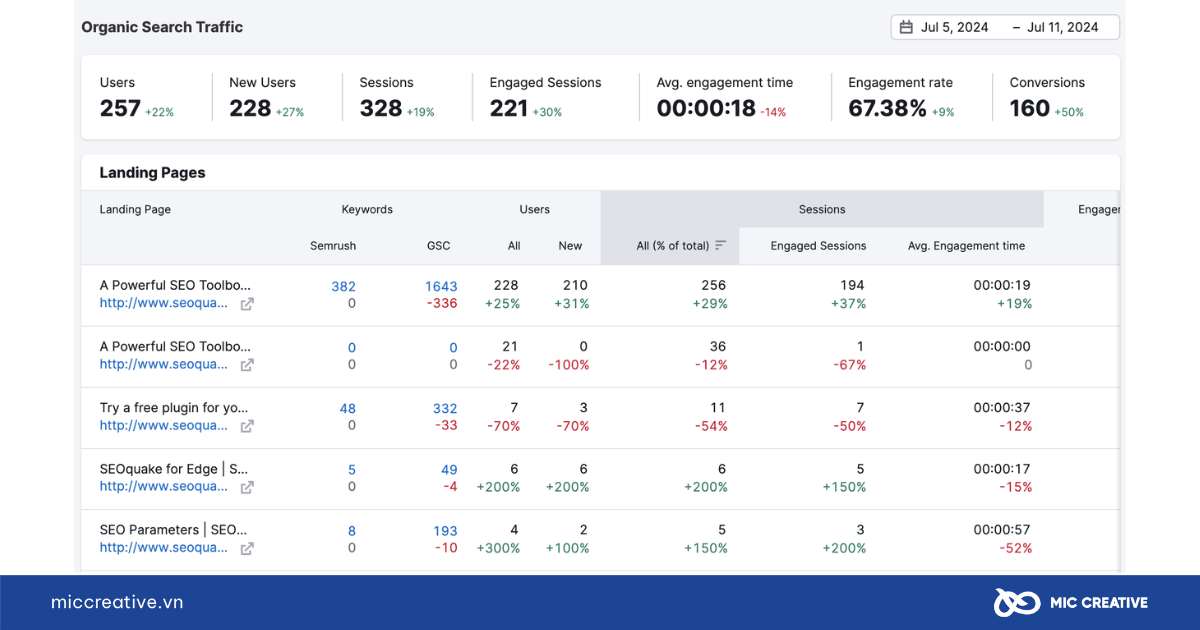Click the Sessions group header
Viewport: 1200px width, 630px height.
[822, 209]
